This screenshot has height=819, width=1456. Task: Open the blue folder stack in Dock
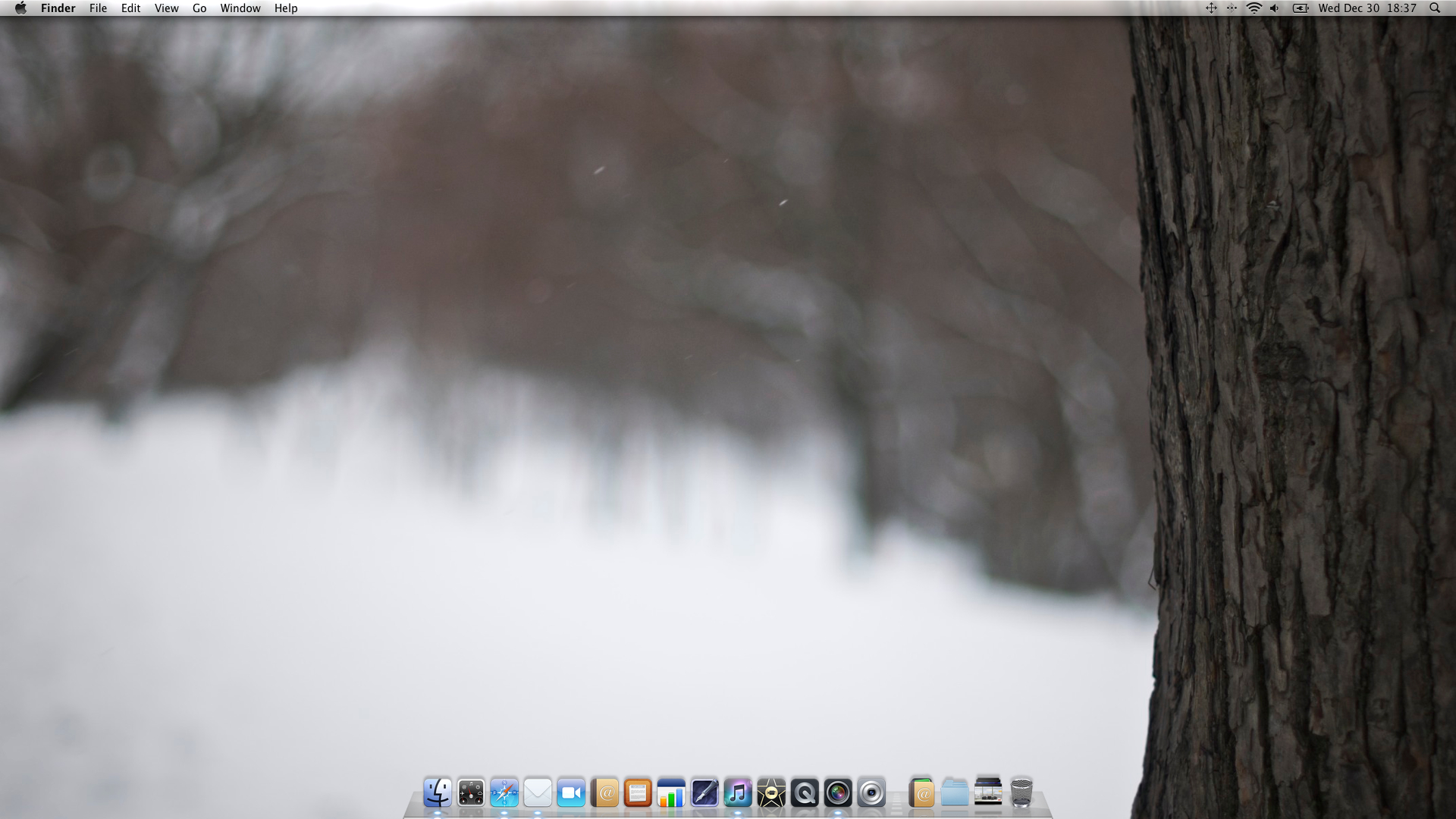pos(955,793)
